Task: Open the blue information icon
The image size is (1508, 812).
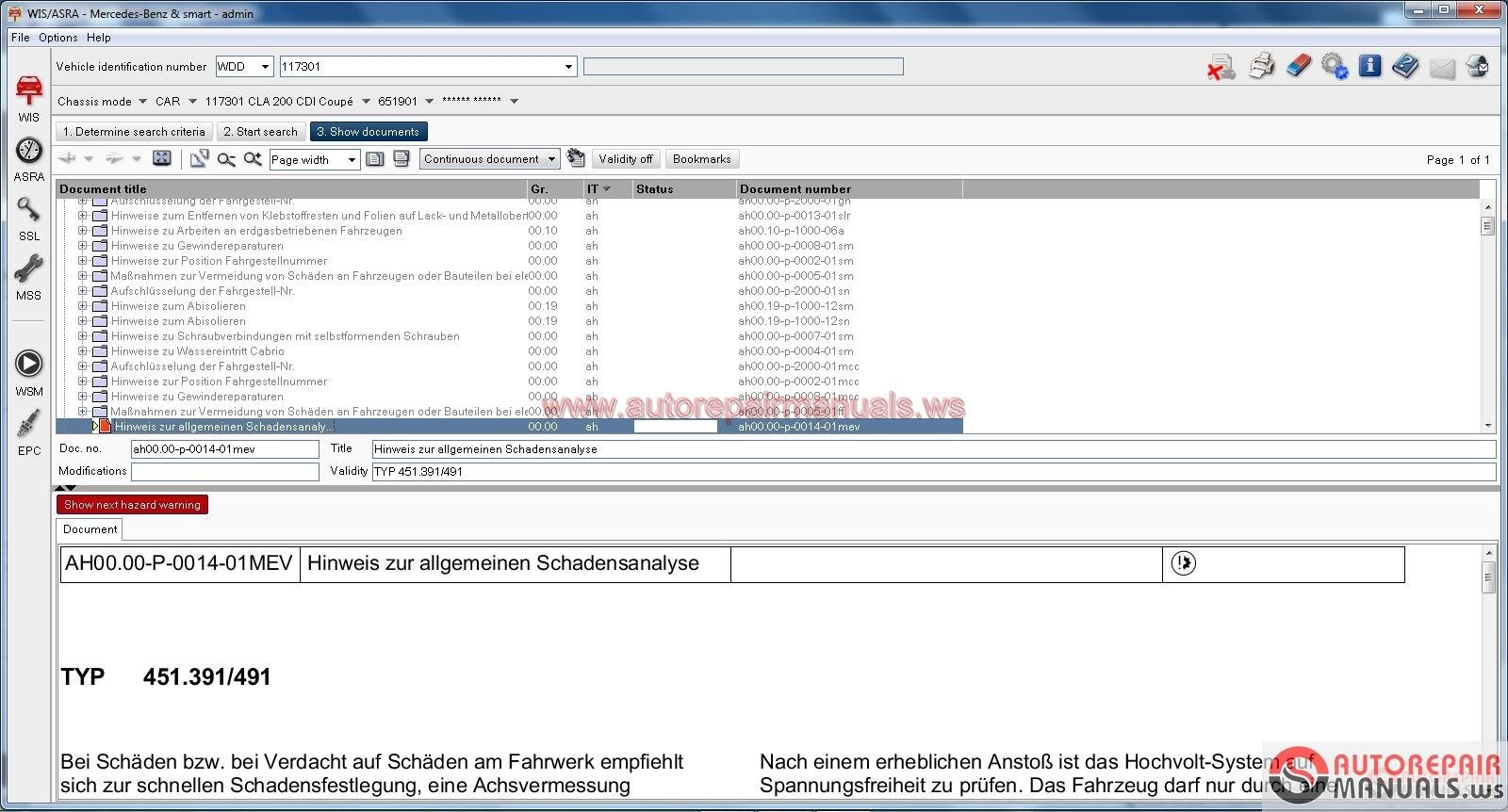Action: pos(1370,66)
